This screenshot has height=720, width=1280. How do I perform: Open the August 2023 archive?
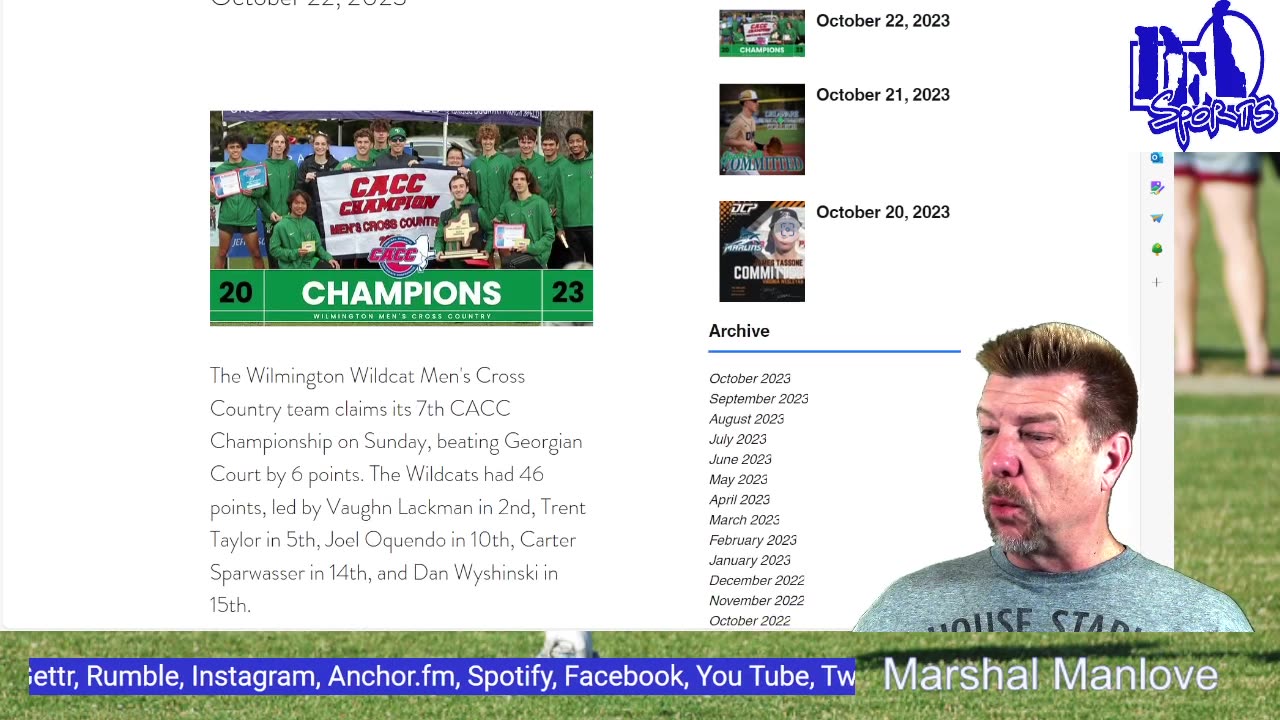coord(747,419)
